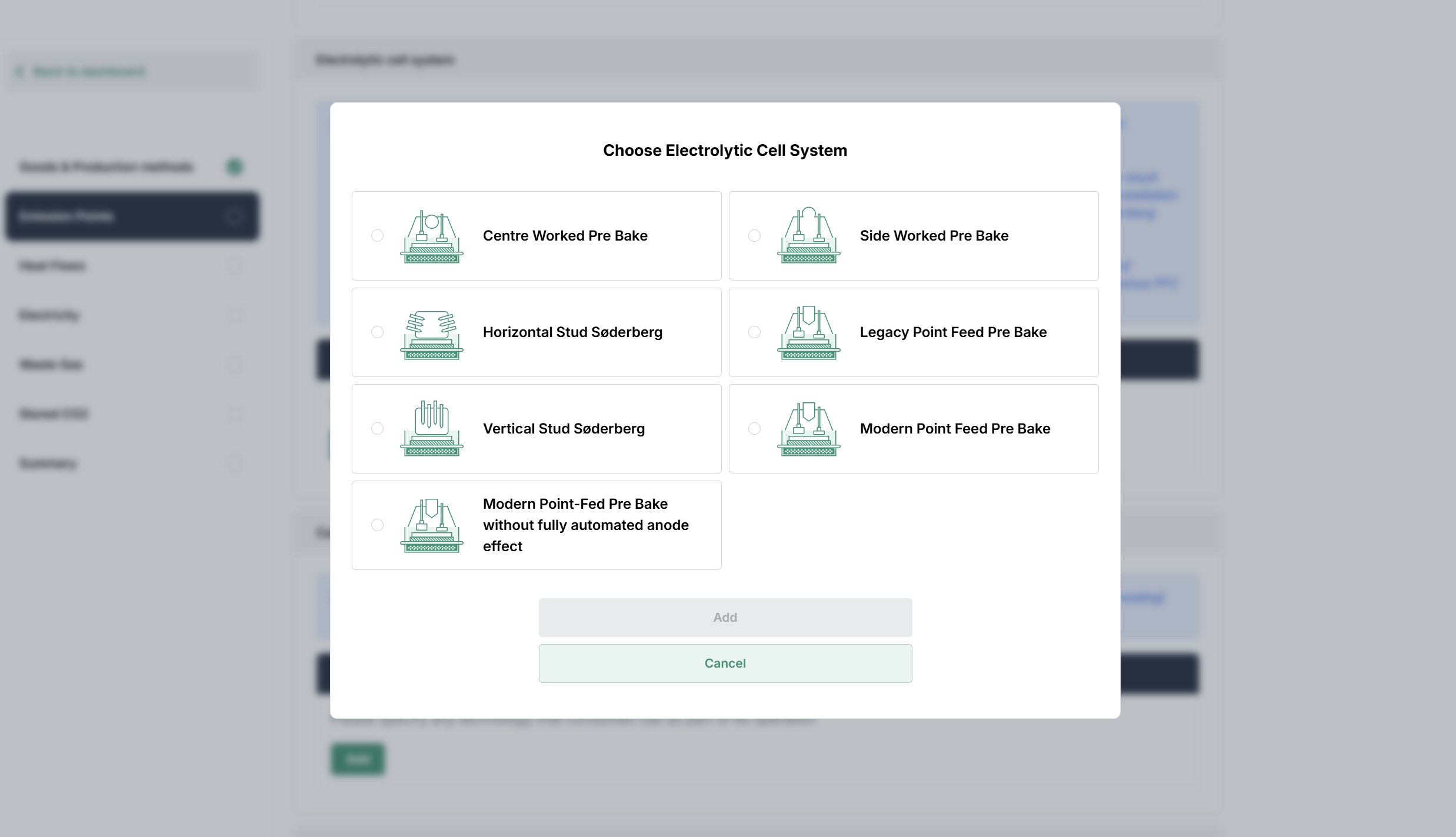Click the Horizontal Stud Søderberg cell icon
Image resolution: width=1456 pixels, height=837 pixels.
pyautogui.click(x=432, y=332)
